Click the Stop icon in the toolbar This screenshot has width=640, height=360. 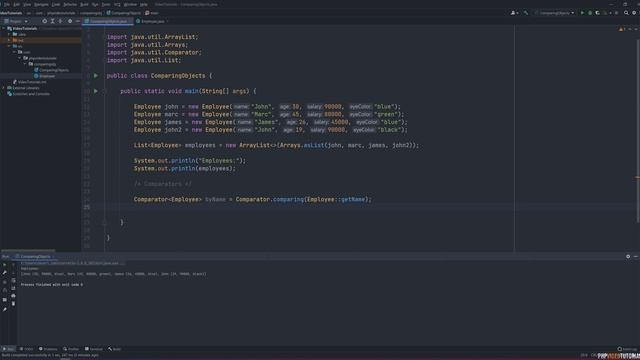coord(616,13)
